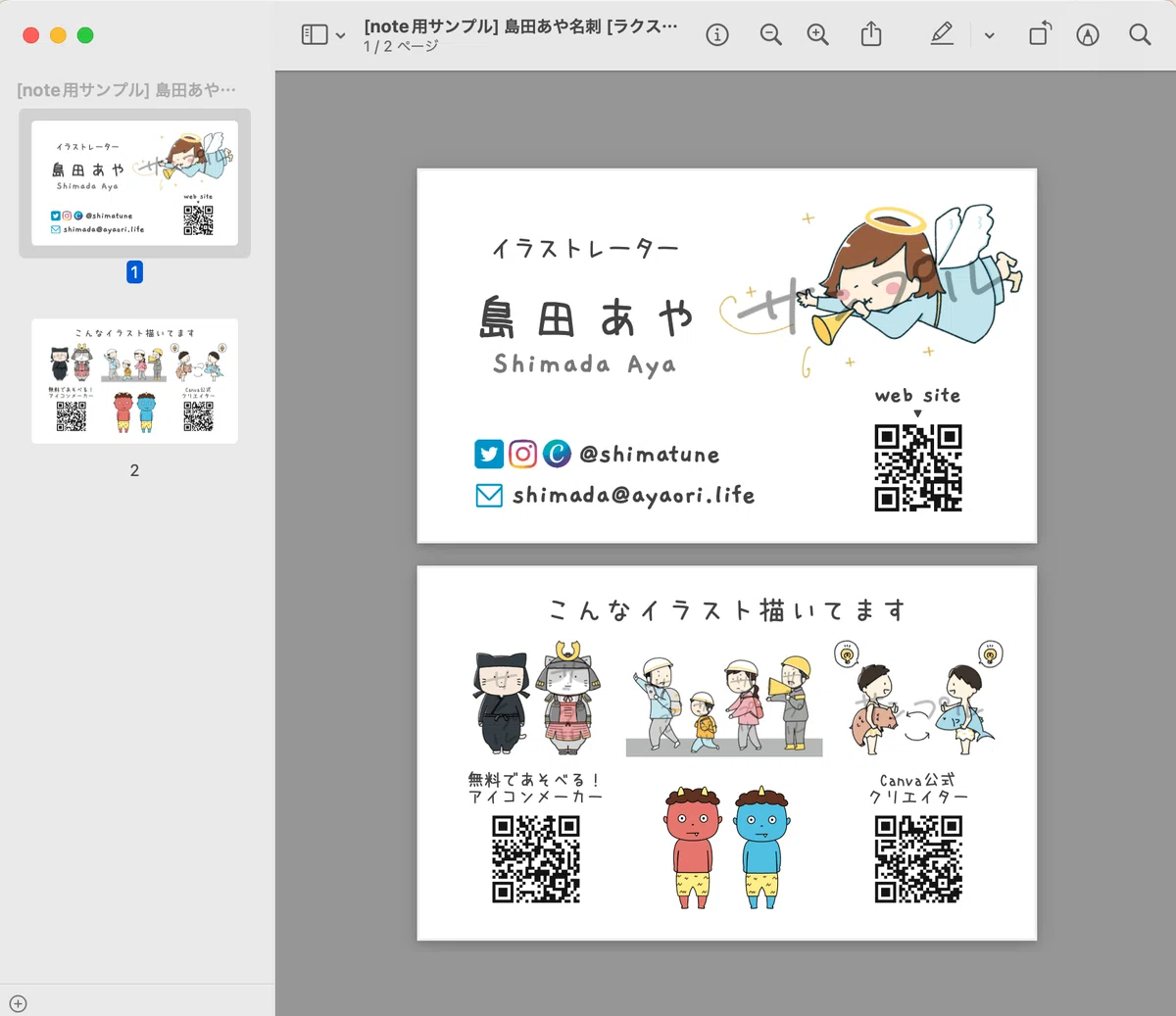Open sidebar view options chevron

(340, 36)
